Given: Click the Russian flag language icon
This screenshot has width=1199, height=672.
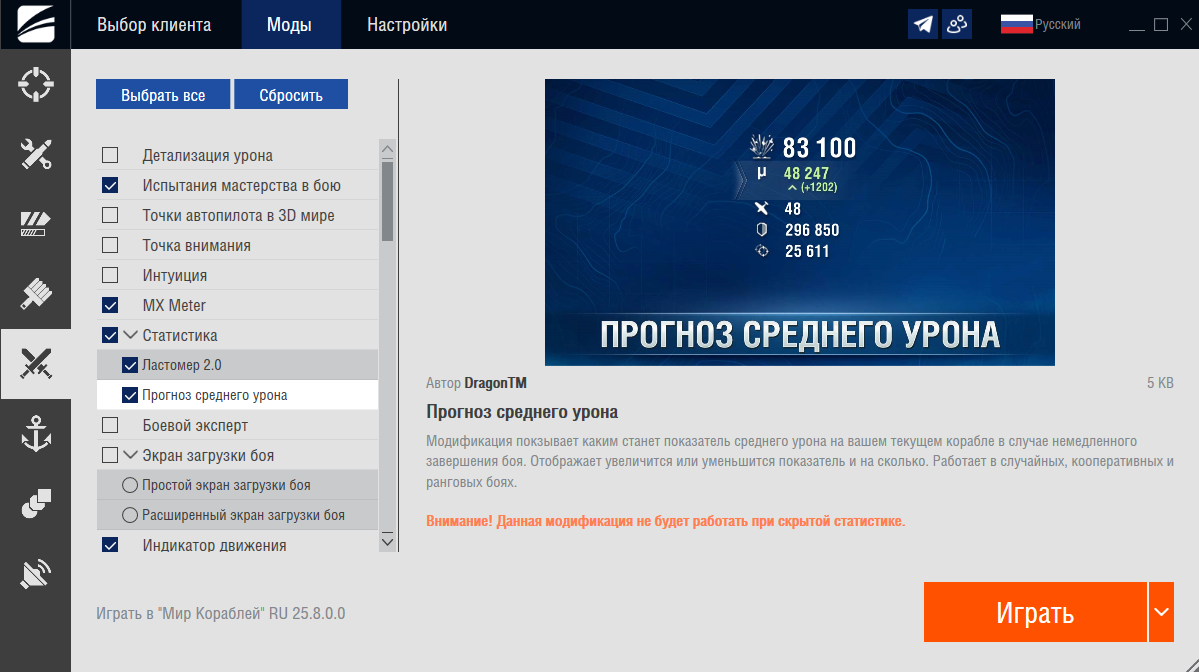Looking at the screenshot, I should [1016, 24].
